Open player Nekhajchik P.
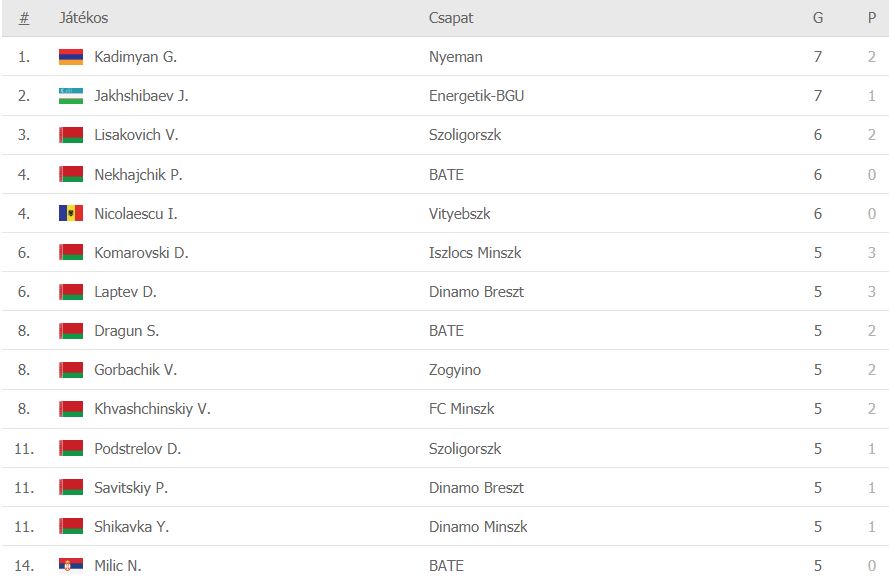889x584 pixels. pyautogui.click(x=138, y=175)
